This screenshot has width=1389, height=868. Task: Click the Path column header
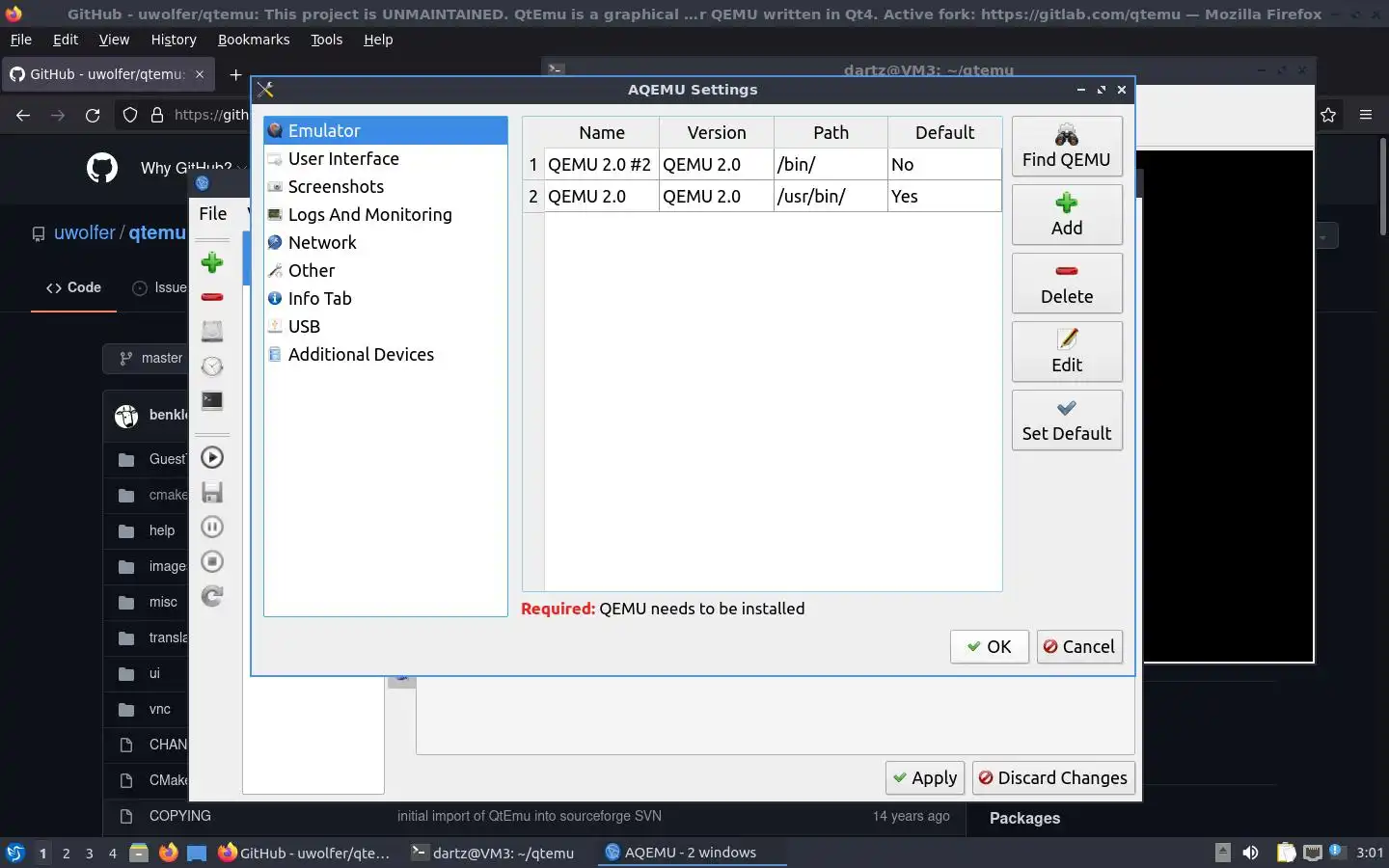pyautogui.click(x=831, y=133)
